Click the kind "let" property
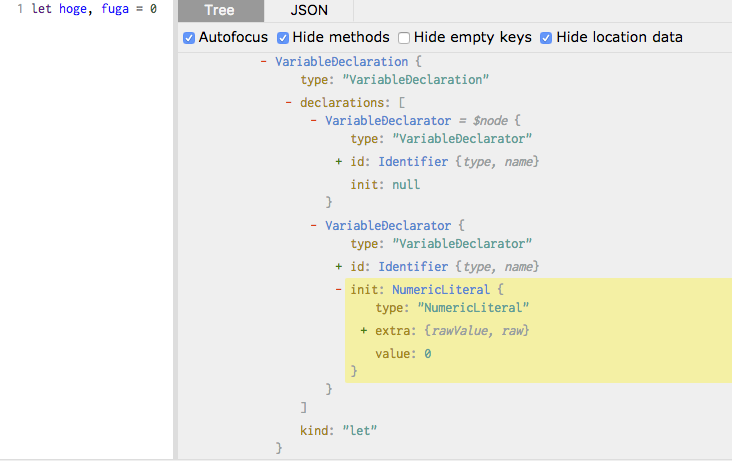Image resolution: width=732 pixels, height=461 pixels. click(x=338, y=430)
